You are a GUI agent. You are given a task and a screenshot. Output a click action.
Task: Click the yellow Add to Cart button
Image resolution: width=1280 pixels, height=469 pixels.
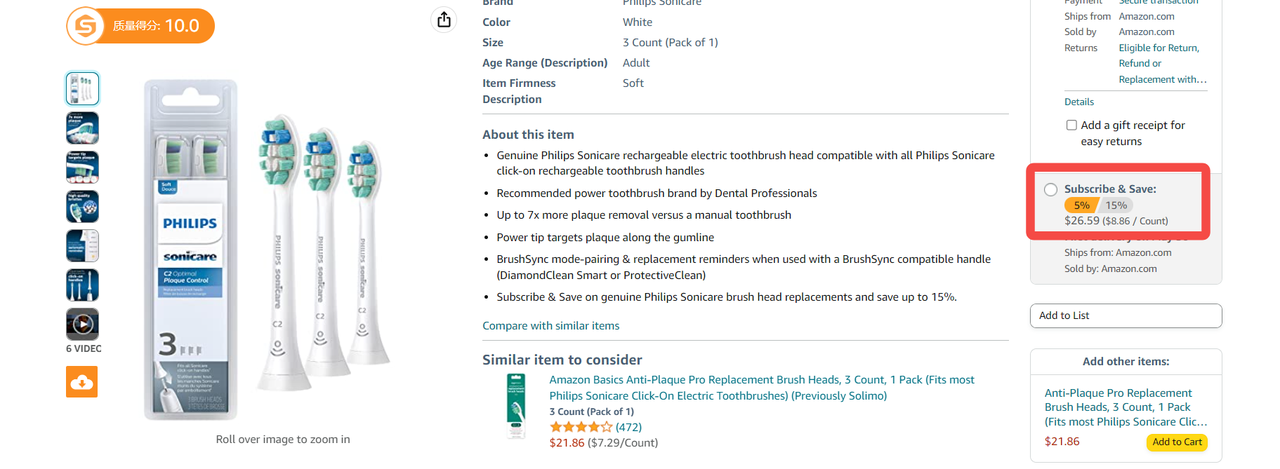pos(1176,442)
